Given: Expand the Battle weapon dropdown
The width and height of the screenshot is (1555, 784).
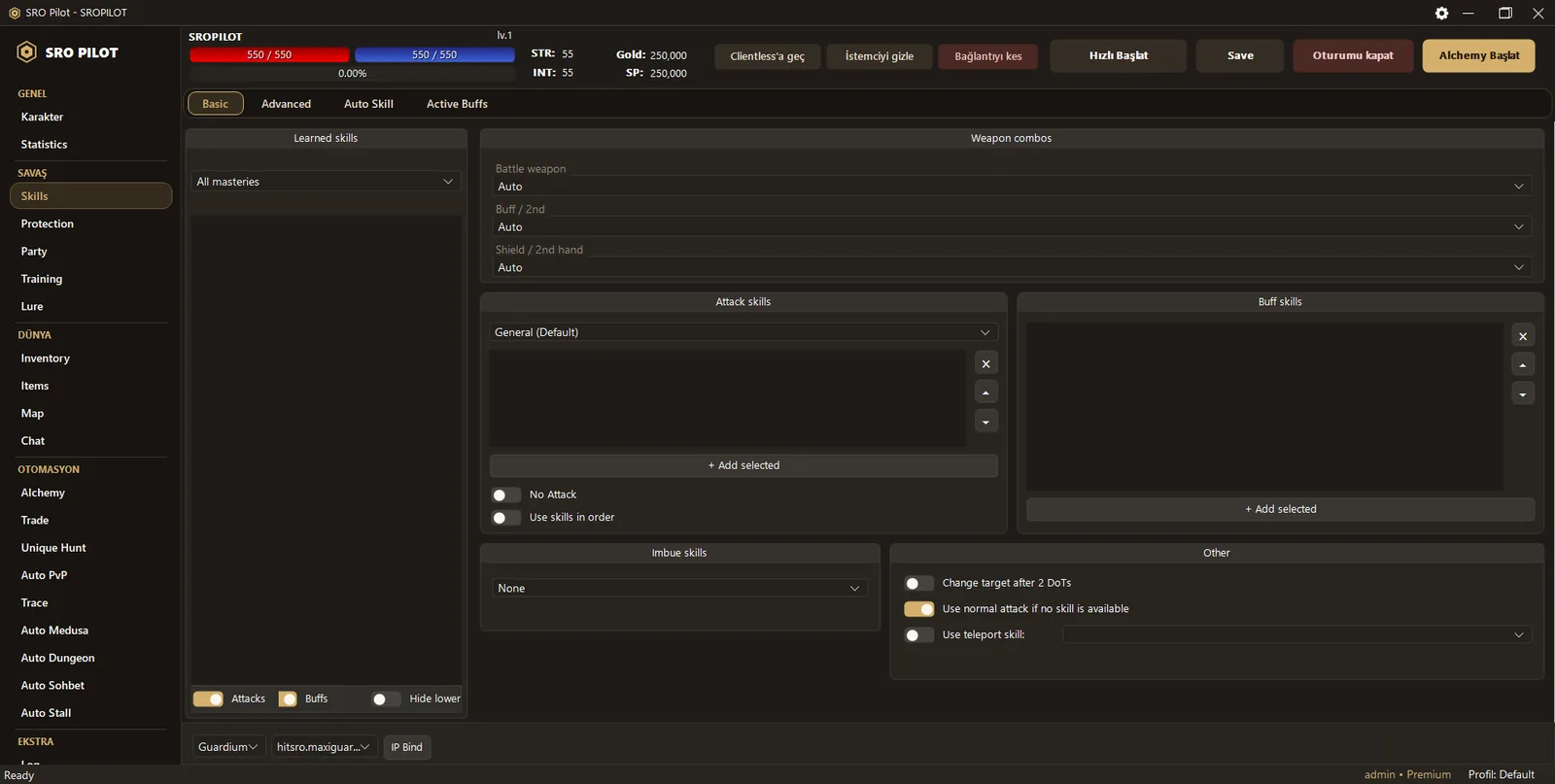Looking at the screenshot, I should tap(1011, 187).
